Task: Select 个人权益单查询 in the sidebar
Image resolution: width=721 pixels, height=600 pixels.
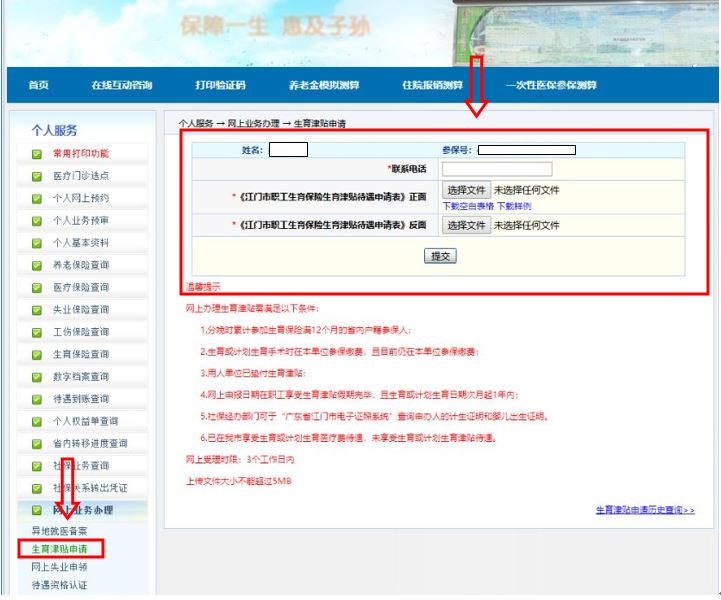Action: coord(86,421)
